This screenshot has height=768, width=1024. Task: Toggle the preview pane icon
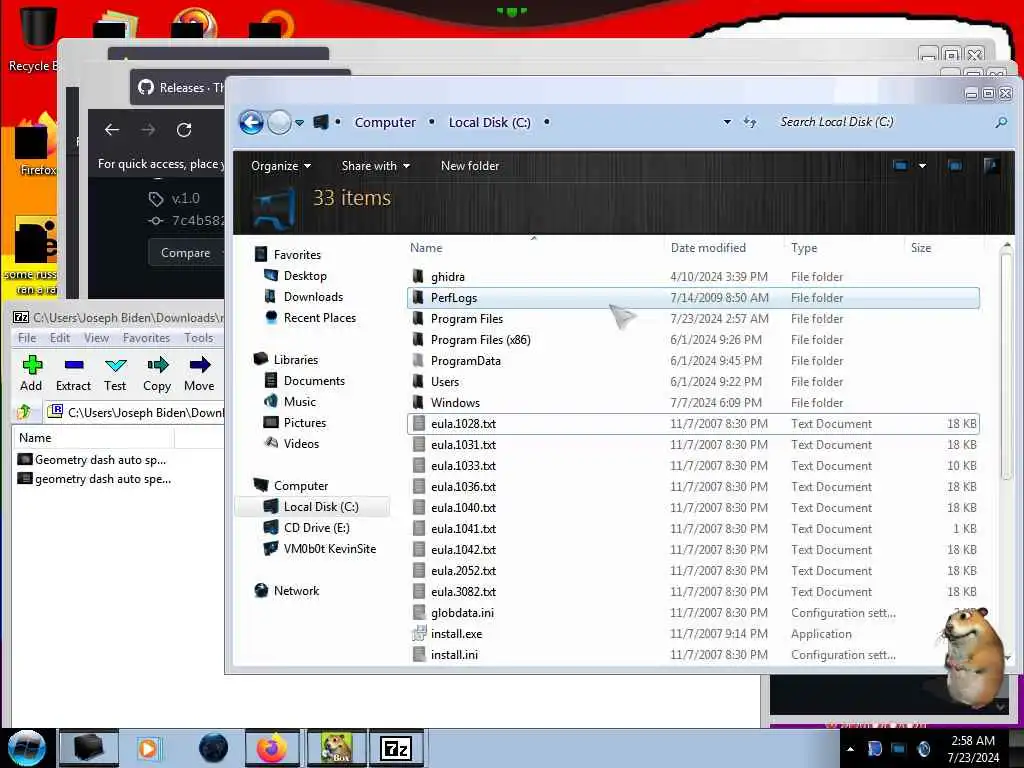955,166
